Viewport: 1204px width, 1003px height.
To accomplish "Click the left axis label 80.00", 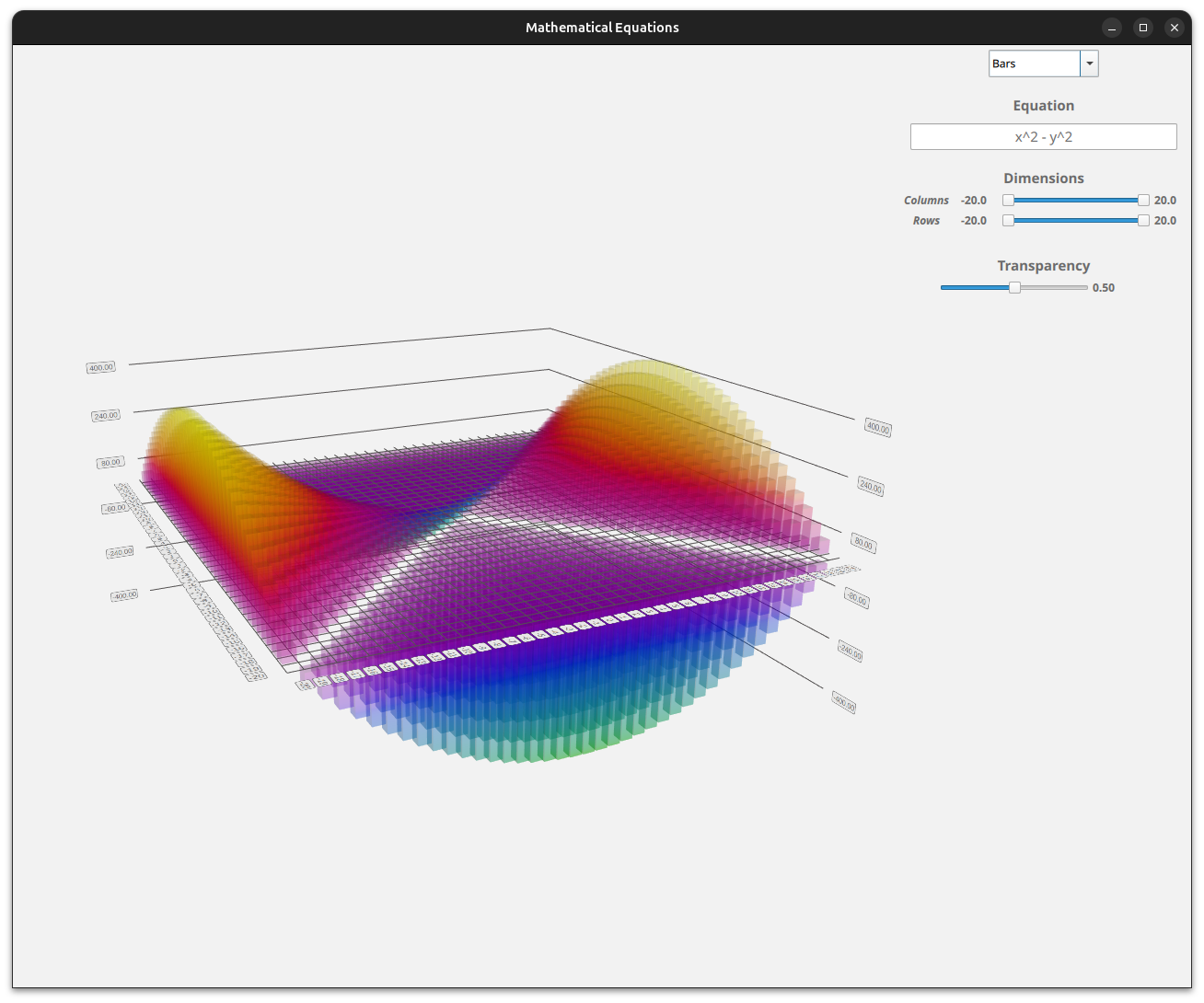I will point(110,462).
